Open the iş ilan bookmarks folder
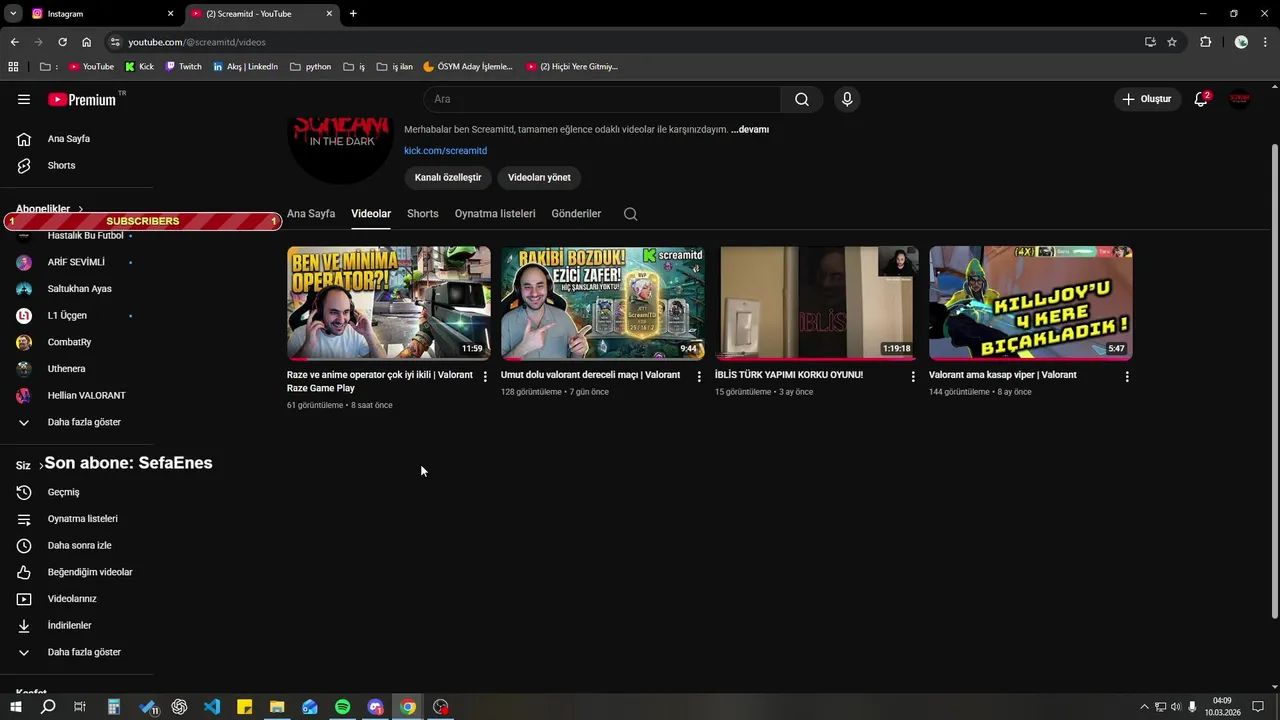The height and width of the screenshot is (720, 1280). (x=394, y=67)
